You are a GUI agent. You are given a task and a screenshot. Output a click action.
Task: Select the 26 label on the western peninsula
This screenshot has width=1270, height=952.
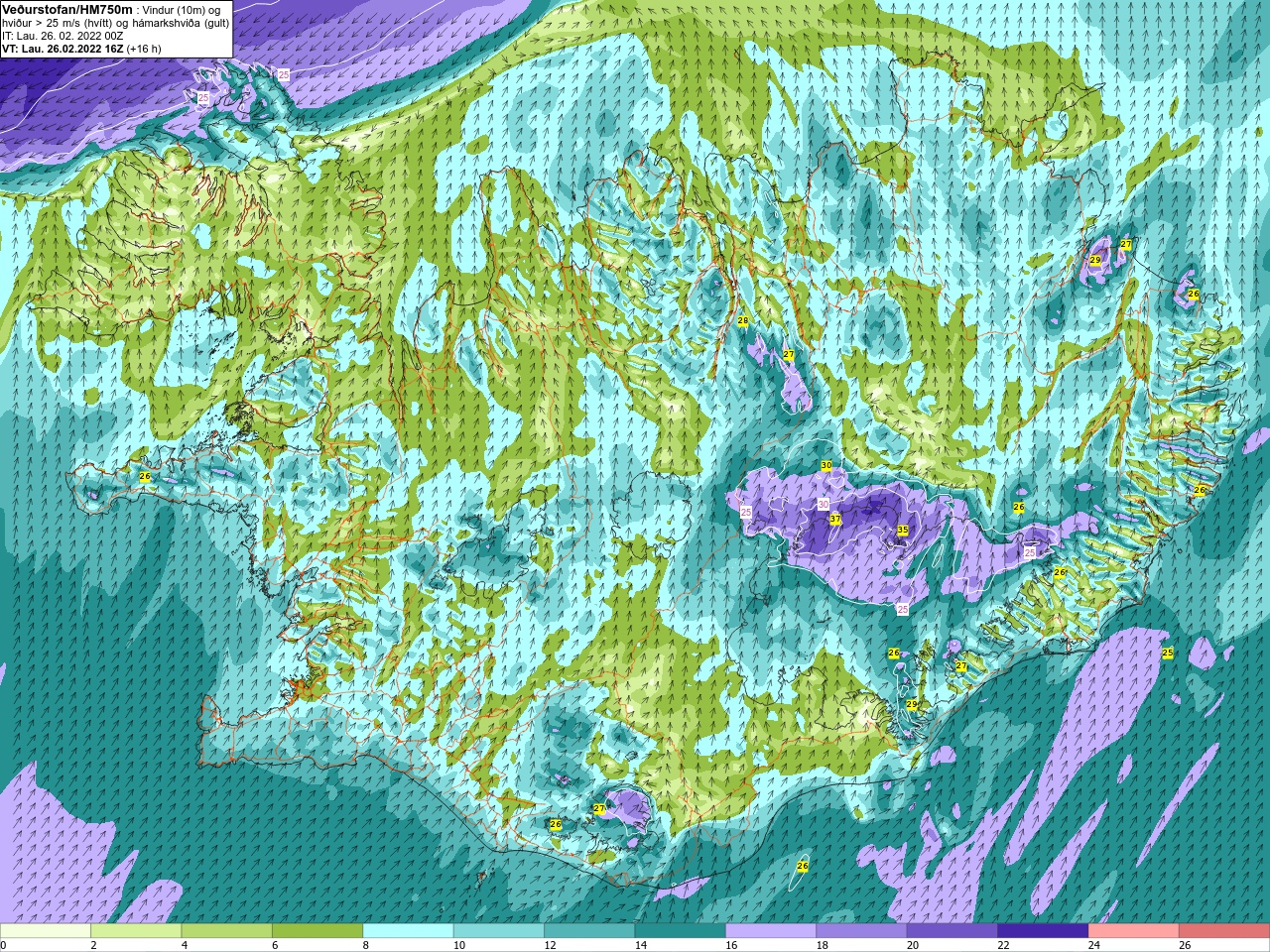pyautogui.click(x=145, y=476)
